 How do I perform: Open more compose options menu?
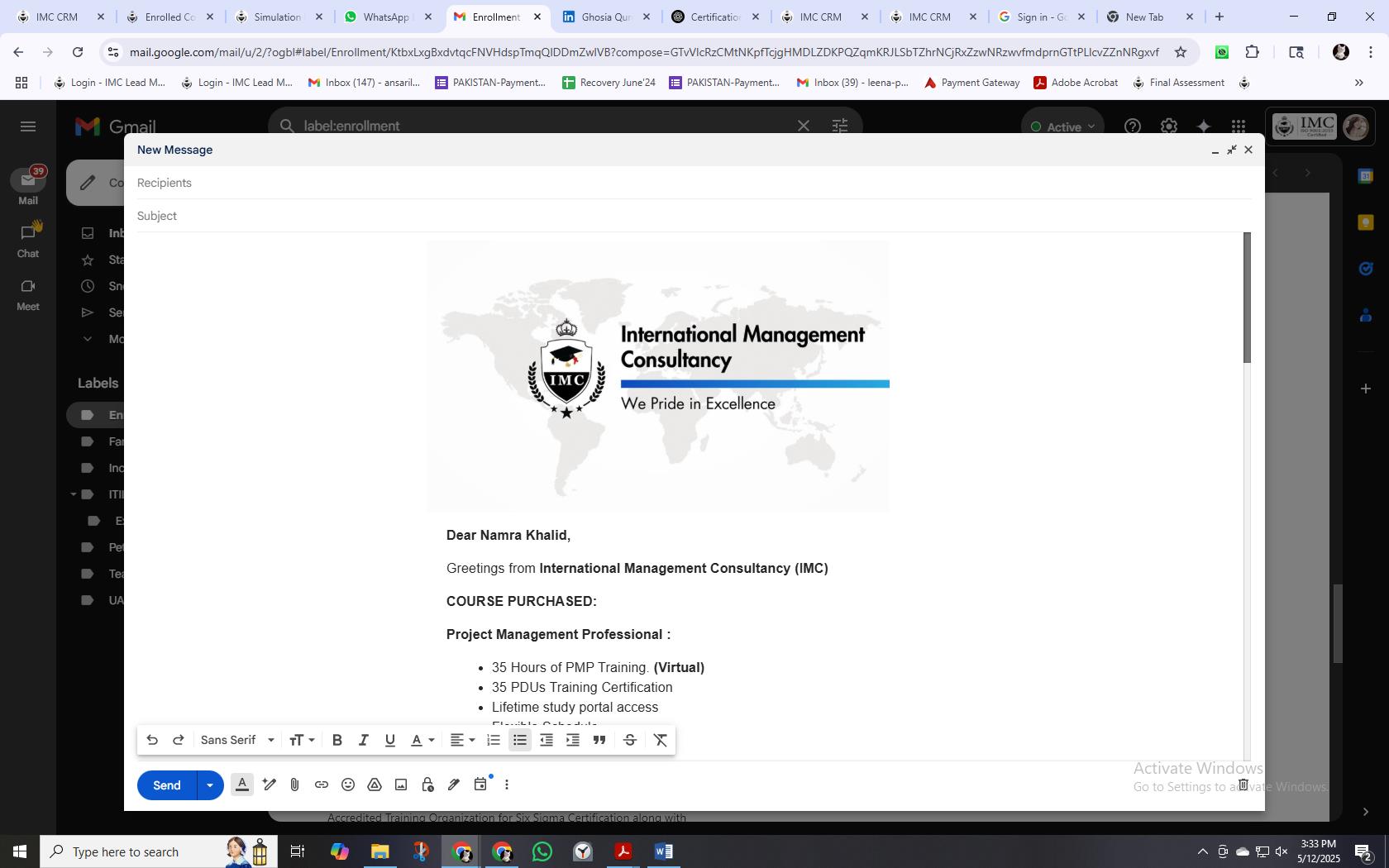[507, 785]
